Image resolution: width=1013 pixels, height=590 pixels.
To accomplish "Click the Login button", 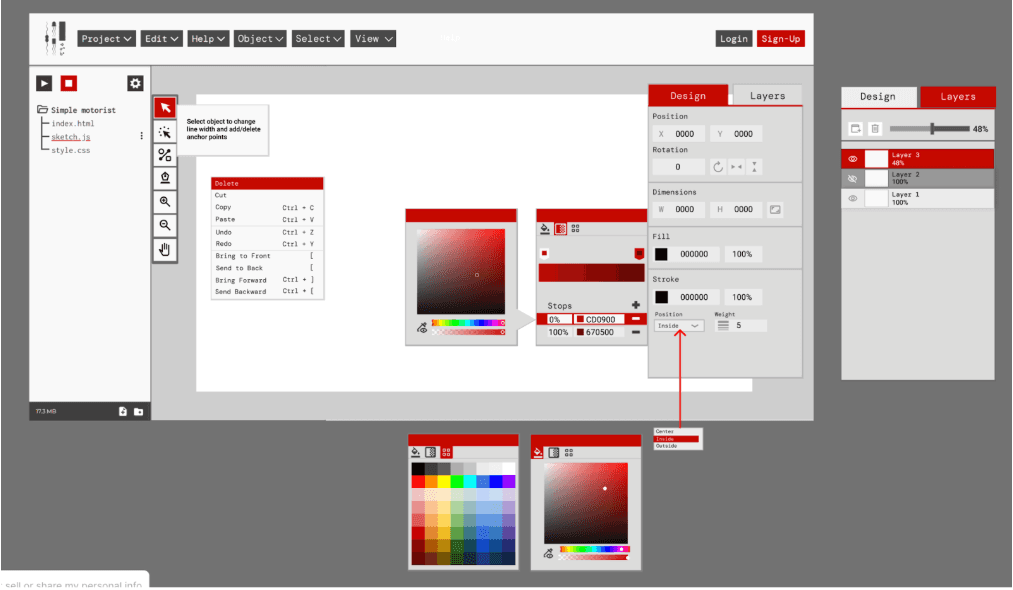I will [x=734, y=39].
